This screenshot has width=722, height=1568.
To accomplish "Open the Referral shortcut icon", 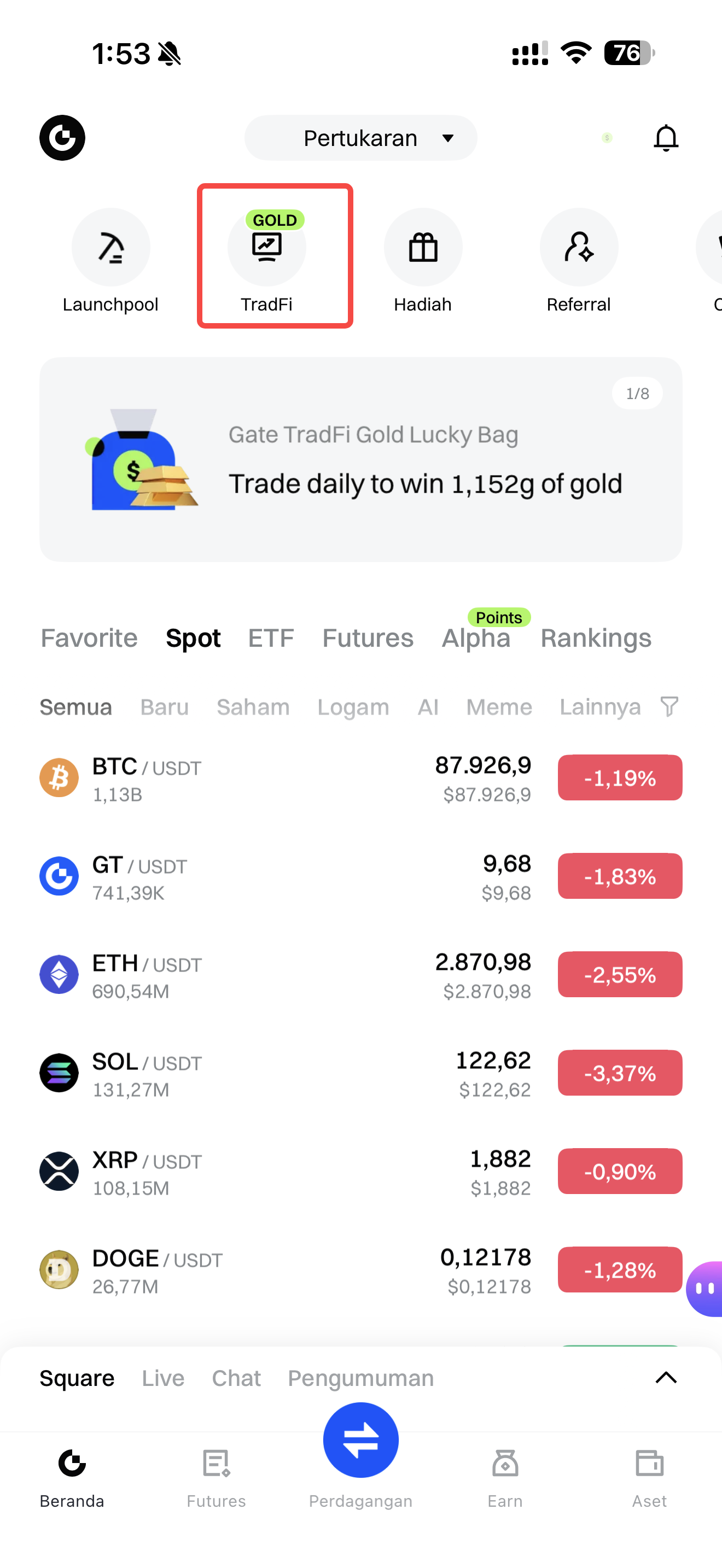I will click(578, 248).
